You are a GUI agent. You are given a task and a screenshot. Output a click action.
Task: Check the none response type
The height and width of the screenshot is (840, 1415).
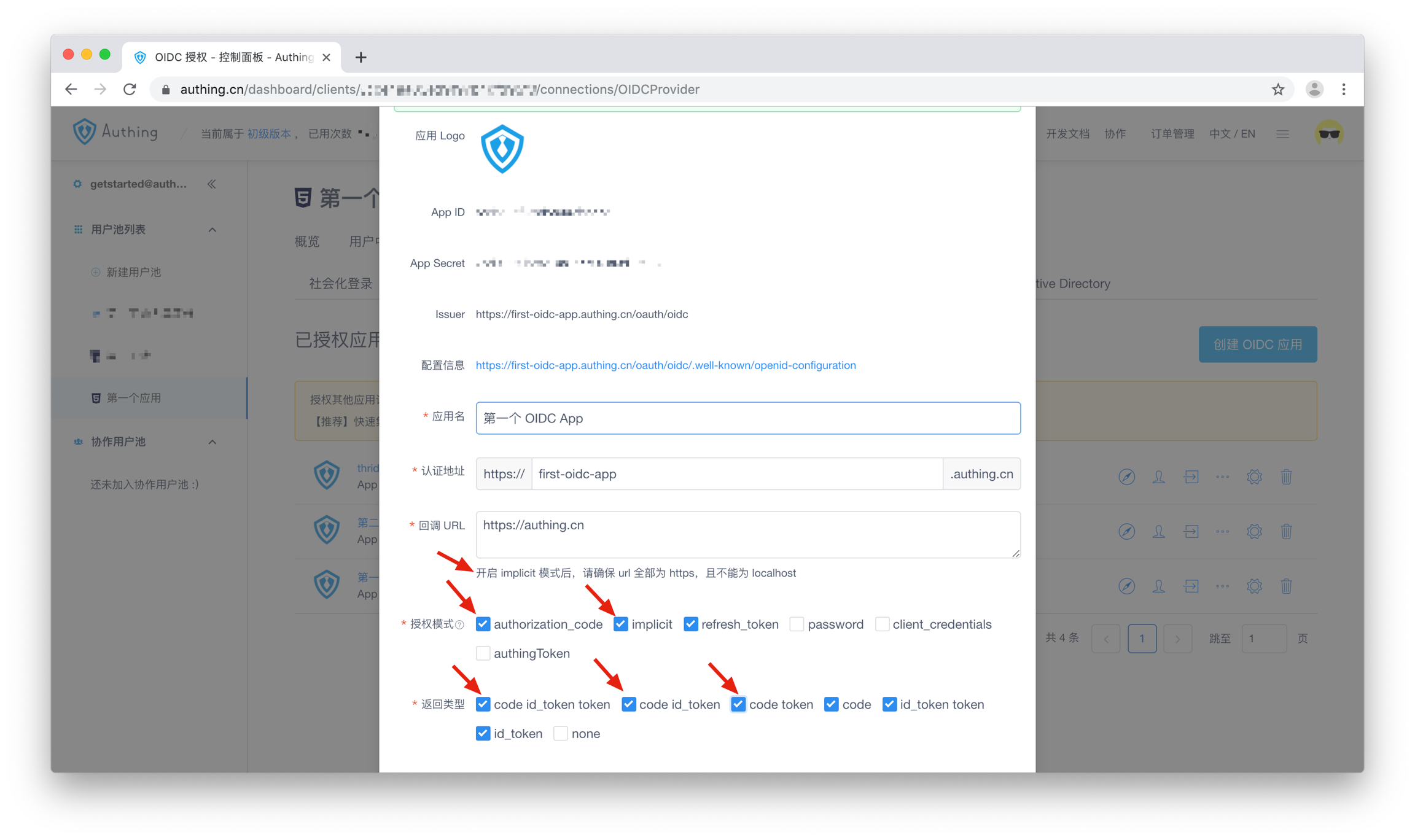[x=560, y=734]
